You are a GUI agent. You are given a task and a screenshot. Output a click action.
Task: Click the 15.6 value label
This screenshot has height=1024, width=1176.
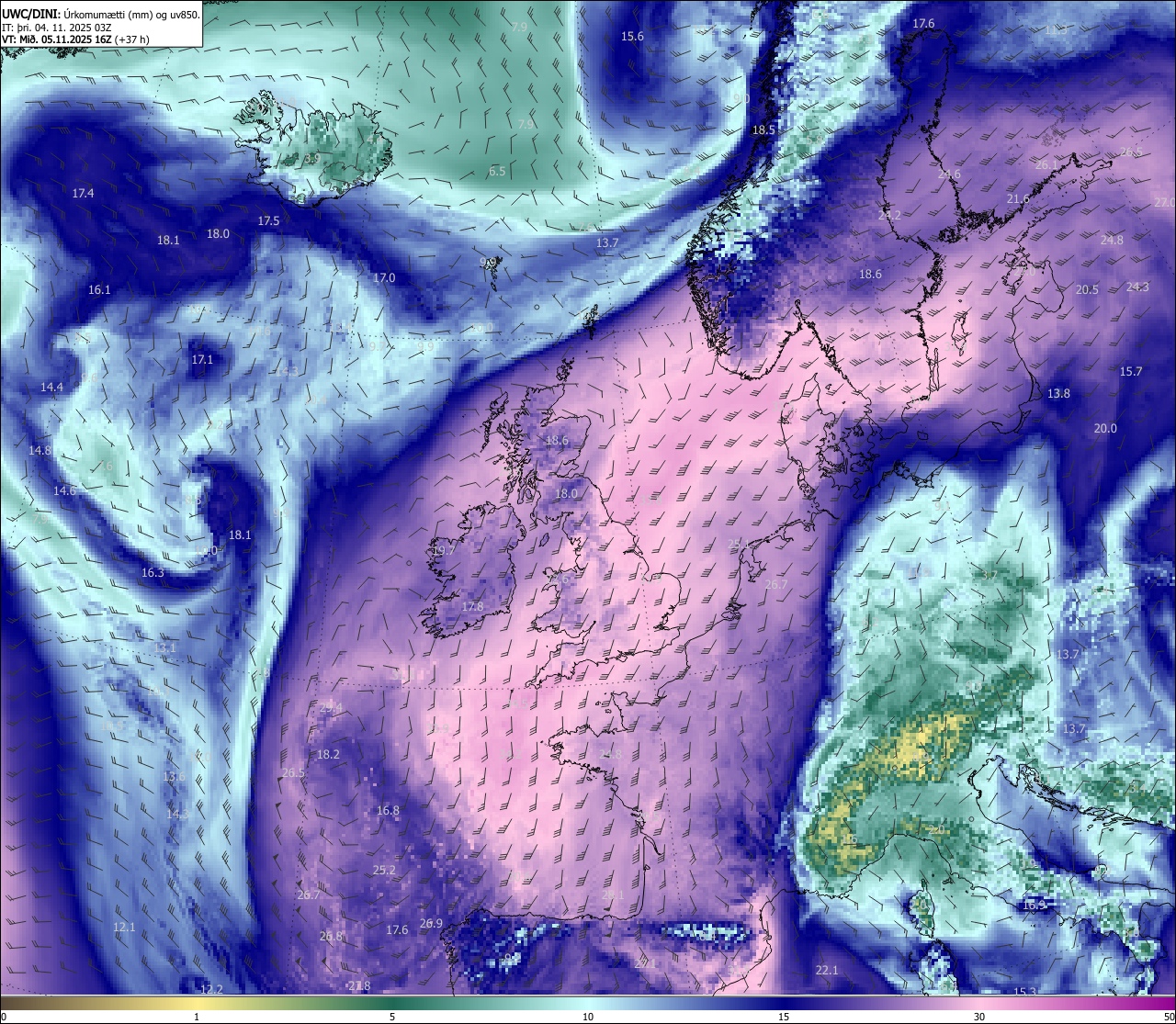coord(632,36)
